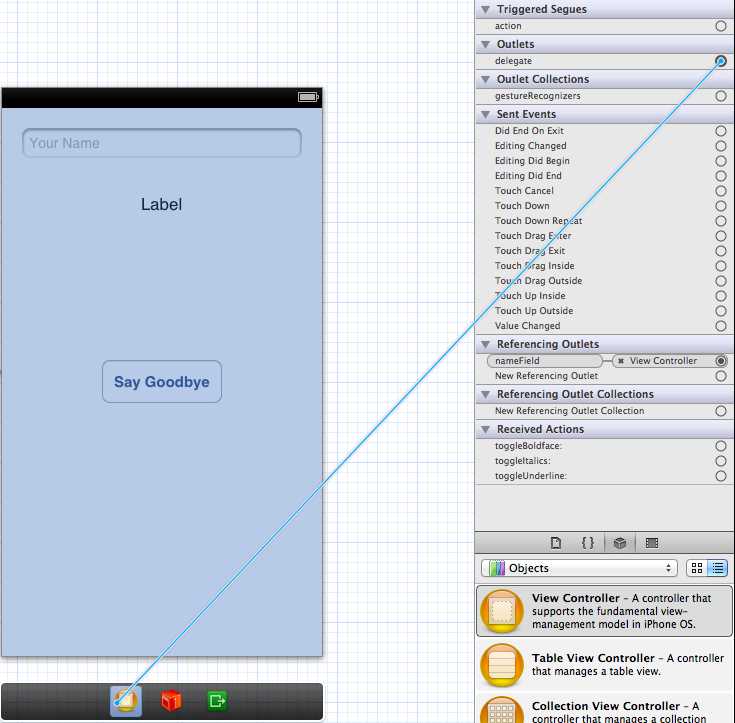Click the battery icon in the status bar

coord(308,97)
